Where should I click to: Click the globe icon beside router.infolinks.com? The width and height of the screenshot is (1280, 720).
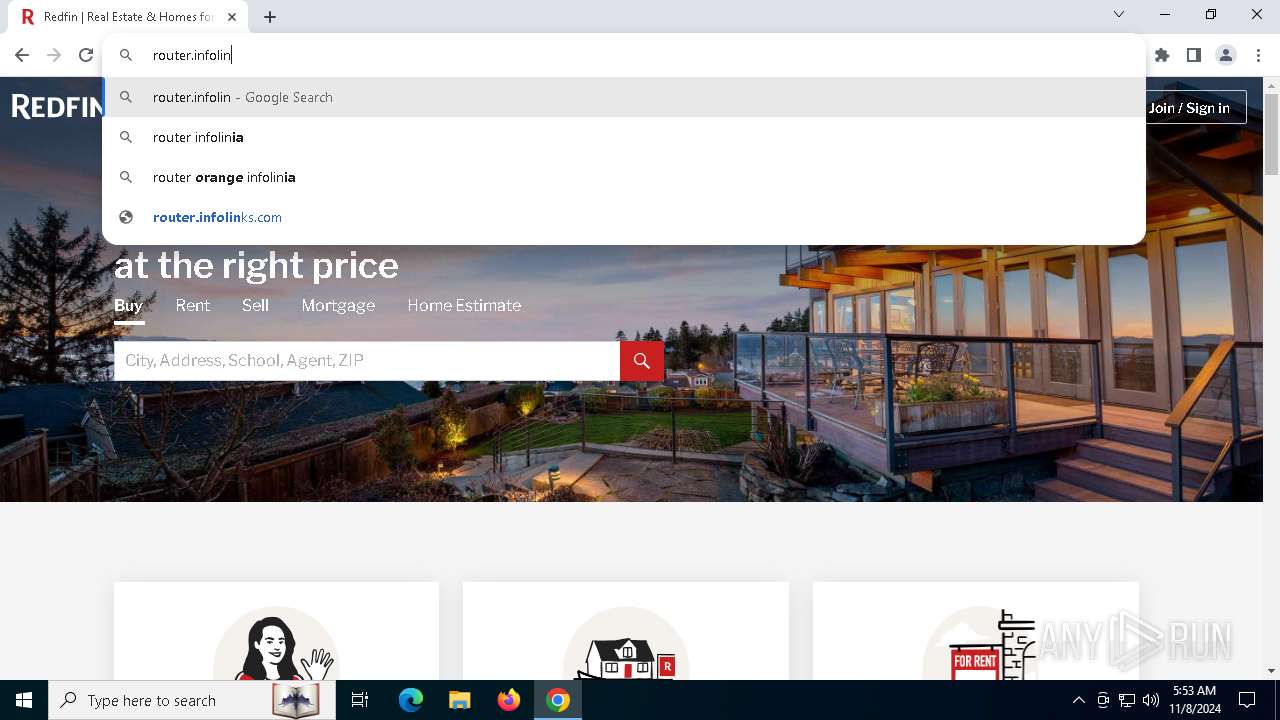(126, 217)
